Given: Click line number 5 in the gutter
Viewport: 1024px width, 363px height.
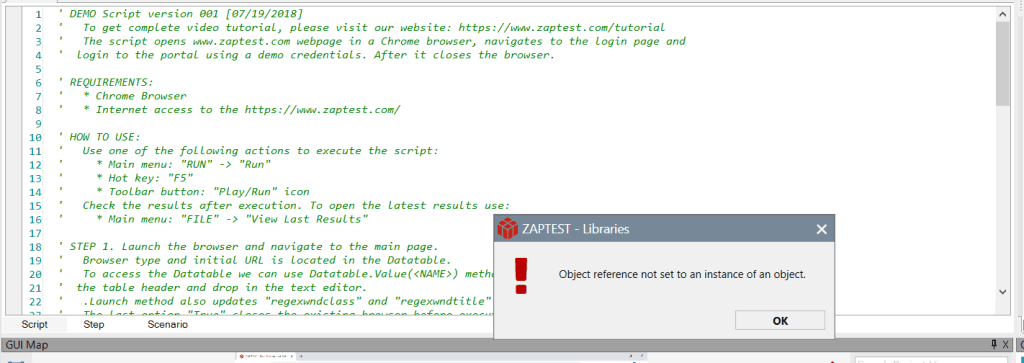Looking at the screenshot, I should [x=39, y=69].
